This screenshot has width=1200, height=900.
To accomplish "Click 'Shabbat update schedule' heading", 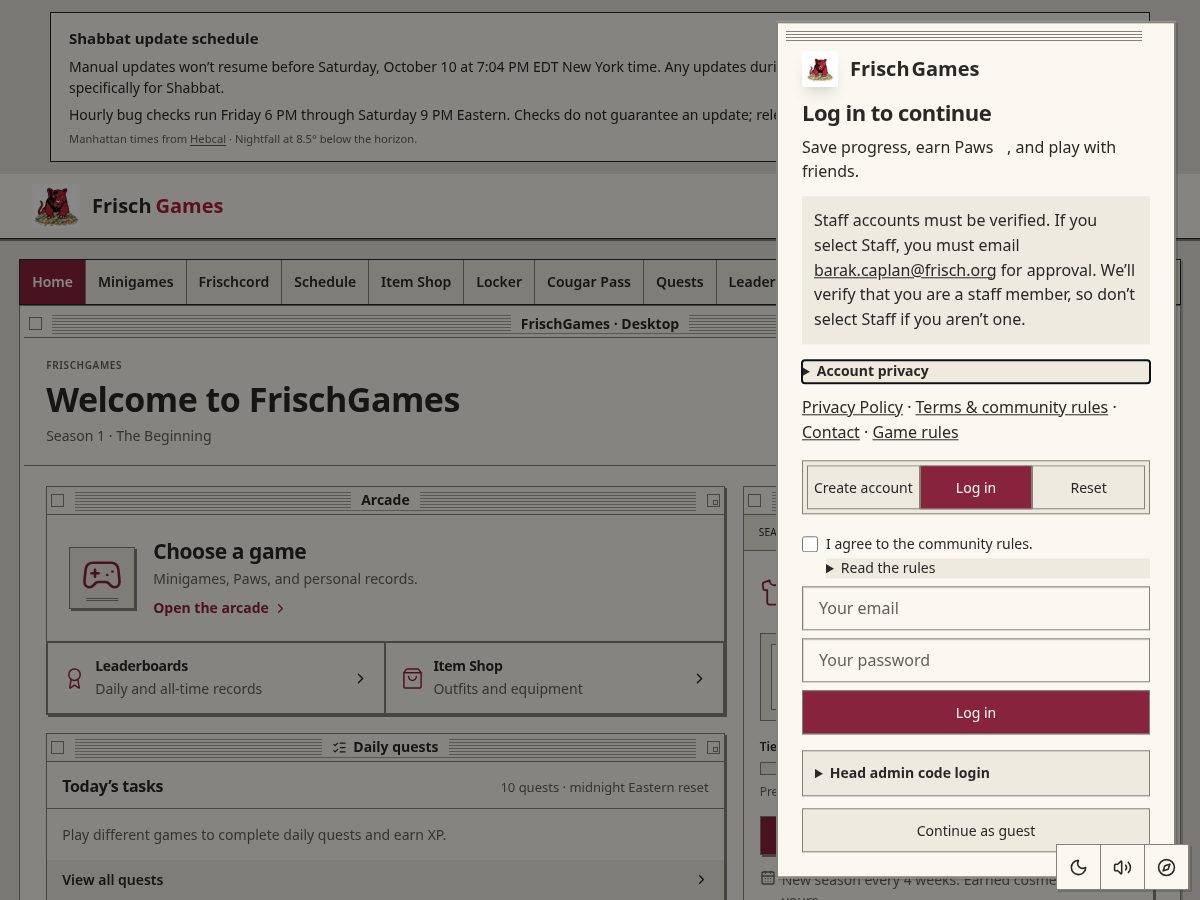I will 164,39.
